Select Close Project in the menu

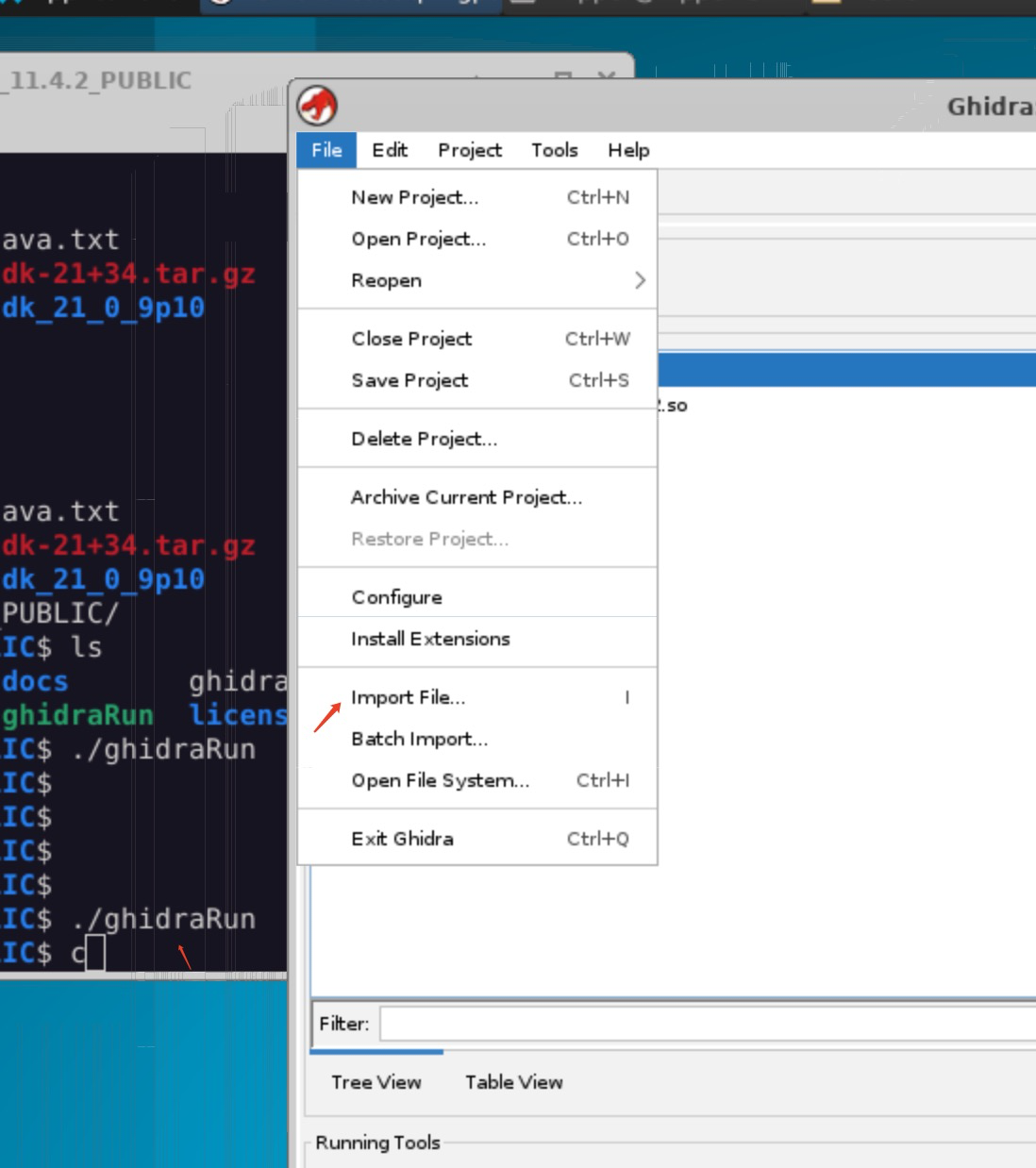tap(477, 339)
